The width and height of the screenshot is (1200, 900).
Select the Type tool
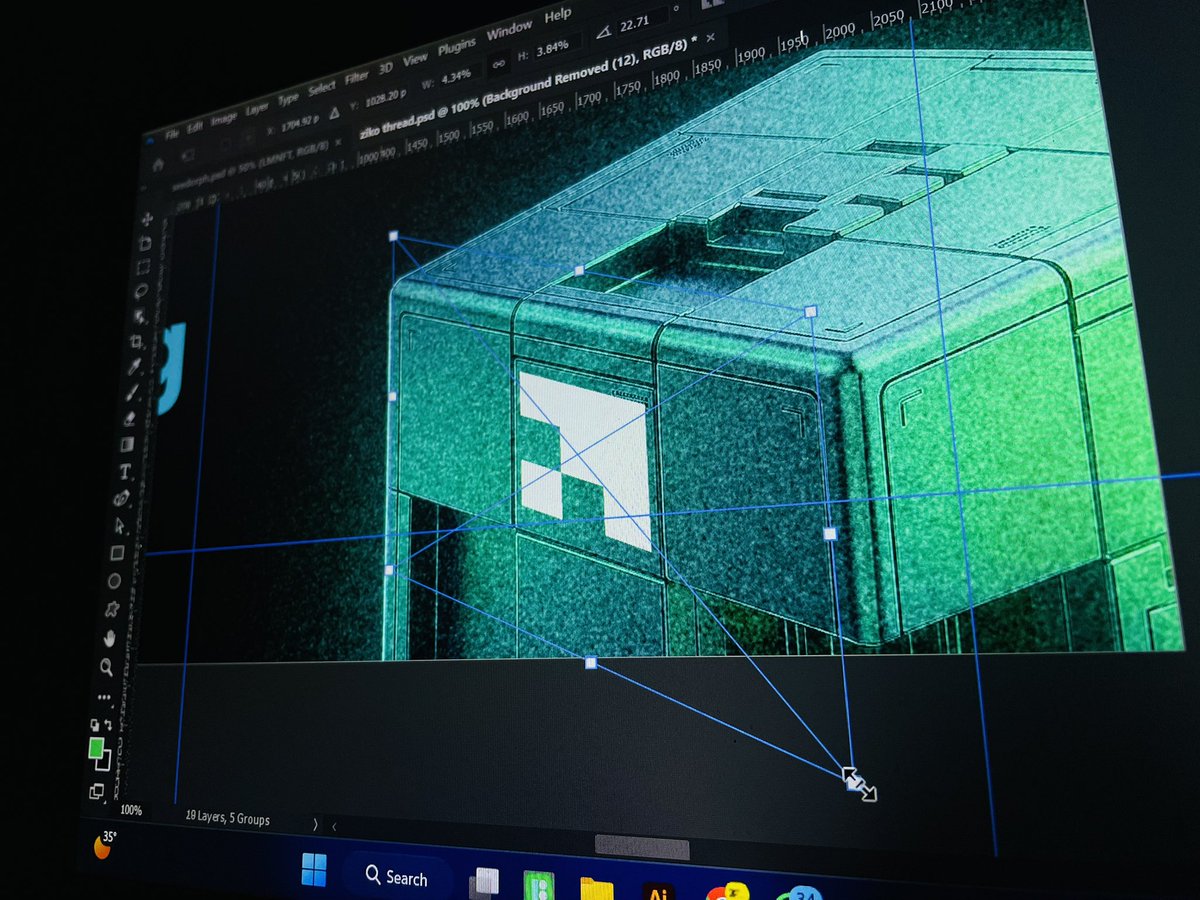(x=125, y=470)
